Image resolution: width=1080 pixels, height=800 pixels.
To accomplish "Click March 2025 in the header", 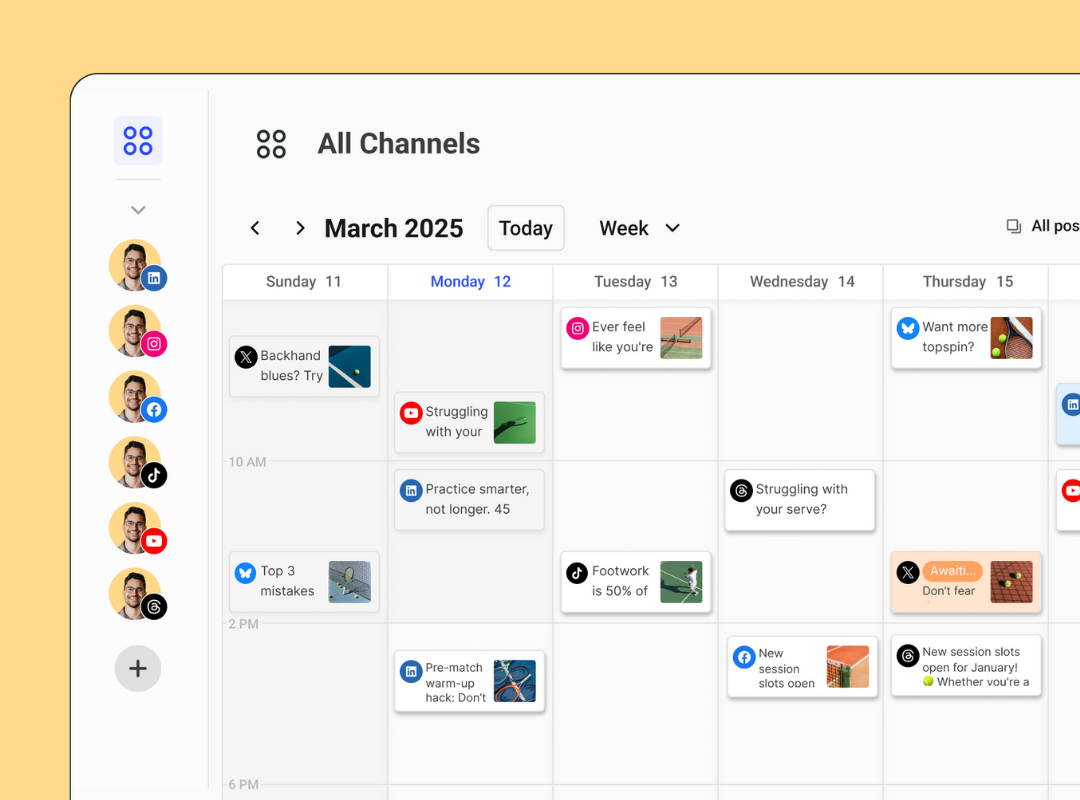I will point(393,228).
